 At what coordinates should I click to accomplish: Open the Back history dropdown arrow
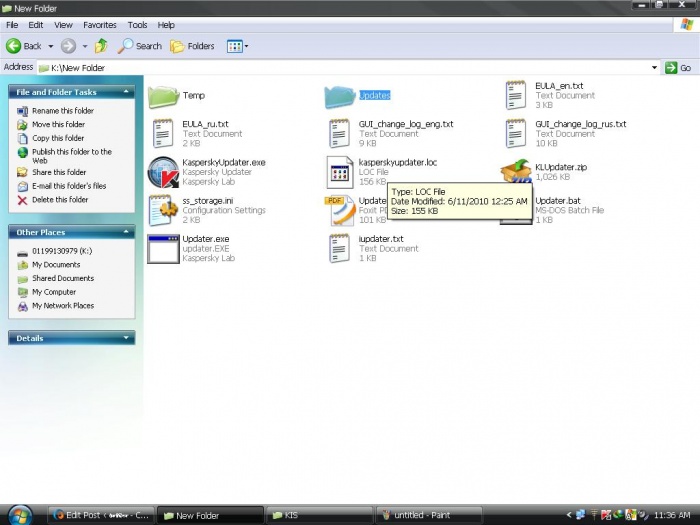(x=50, y=46)
